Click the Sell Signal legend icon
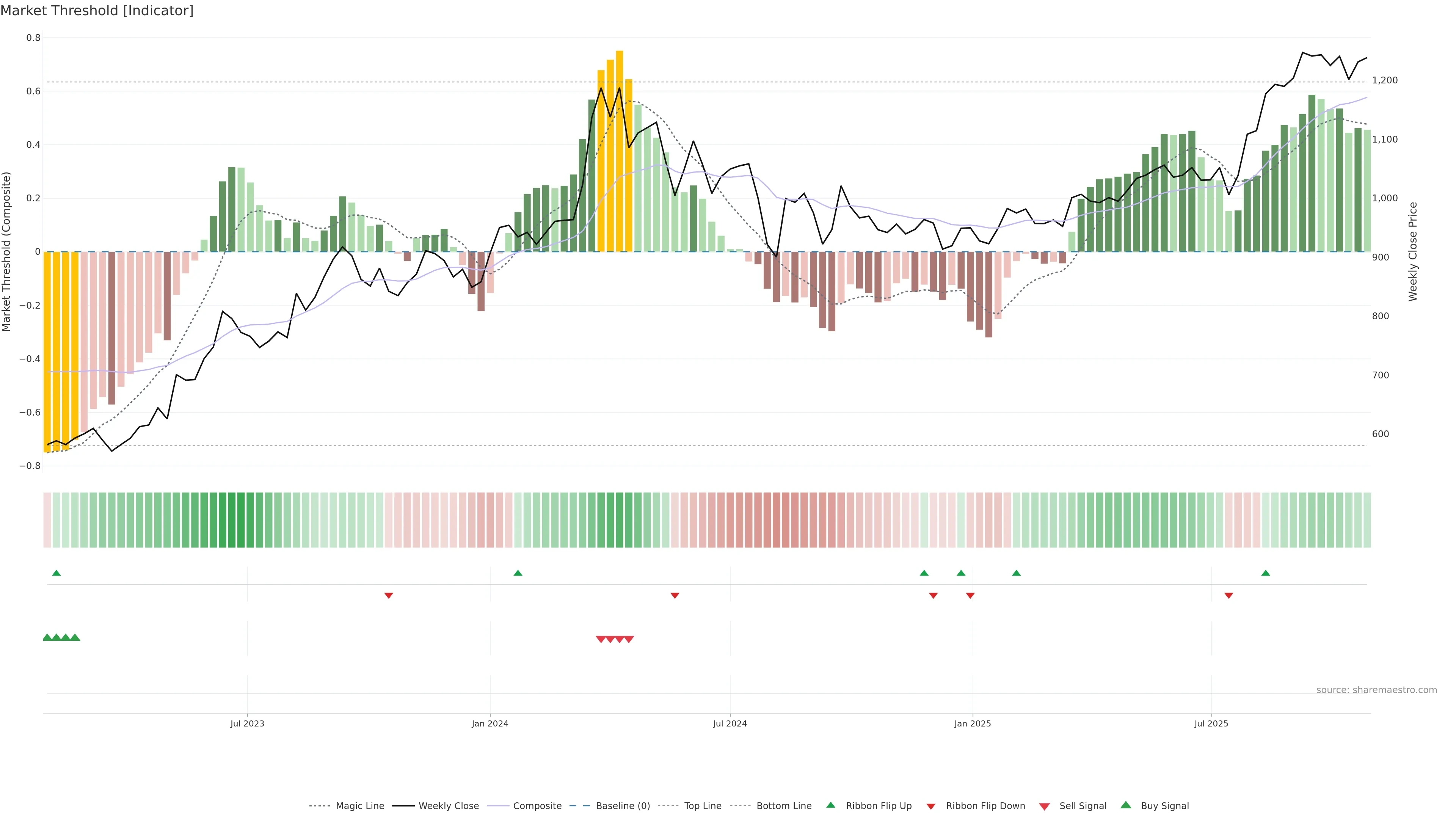The height and width of the screenshot is (819, 1456). point(1045,806)
